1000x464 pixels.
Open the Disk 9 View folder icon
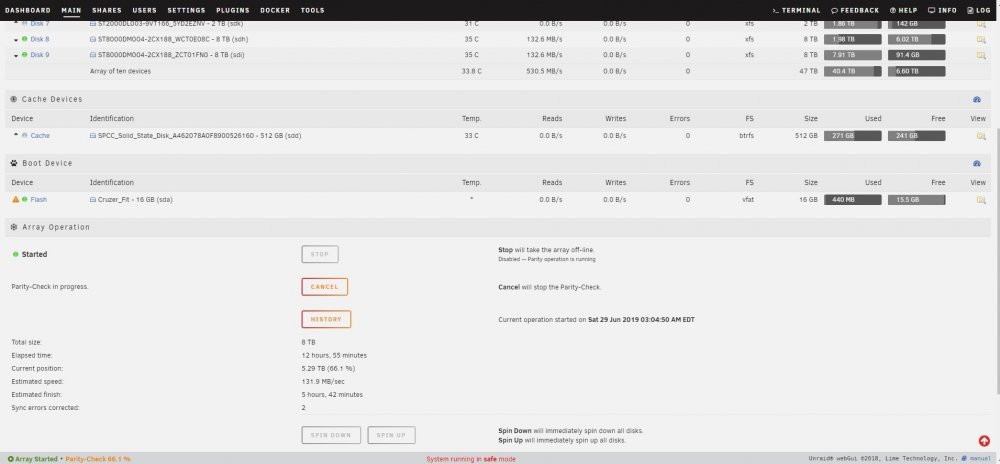tap(981, 55)
